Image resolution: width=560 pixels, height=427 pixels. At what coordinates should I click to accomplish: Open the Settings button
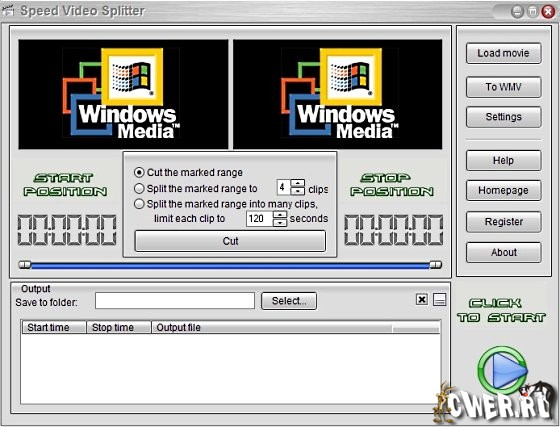coord(504,117)
